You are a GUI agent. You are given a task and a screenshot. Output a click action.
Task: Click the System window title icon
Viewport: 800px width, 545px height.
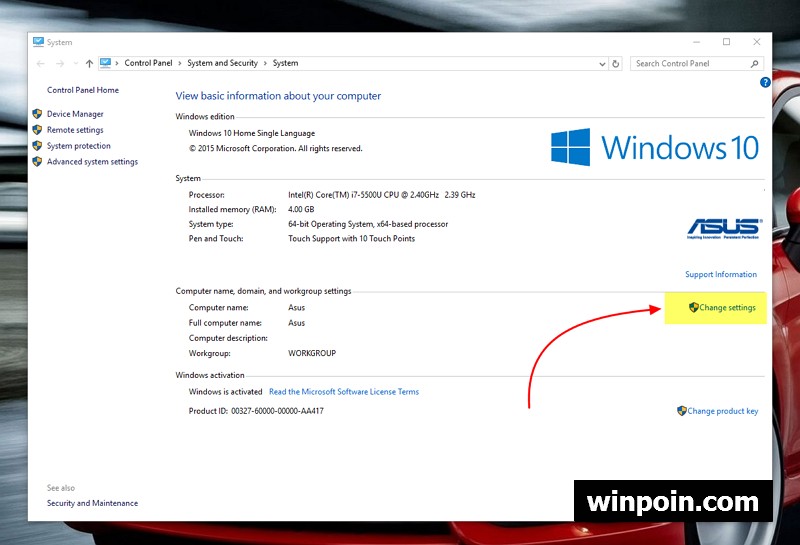38,42
